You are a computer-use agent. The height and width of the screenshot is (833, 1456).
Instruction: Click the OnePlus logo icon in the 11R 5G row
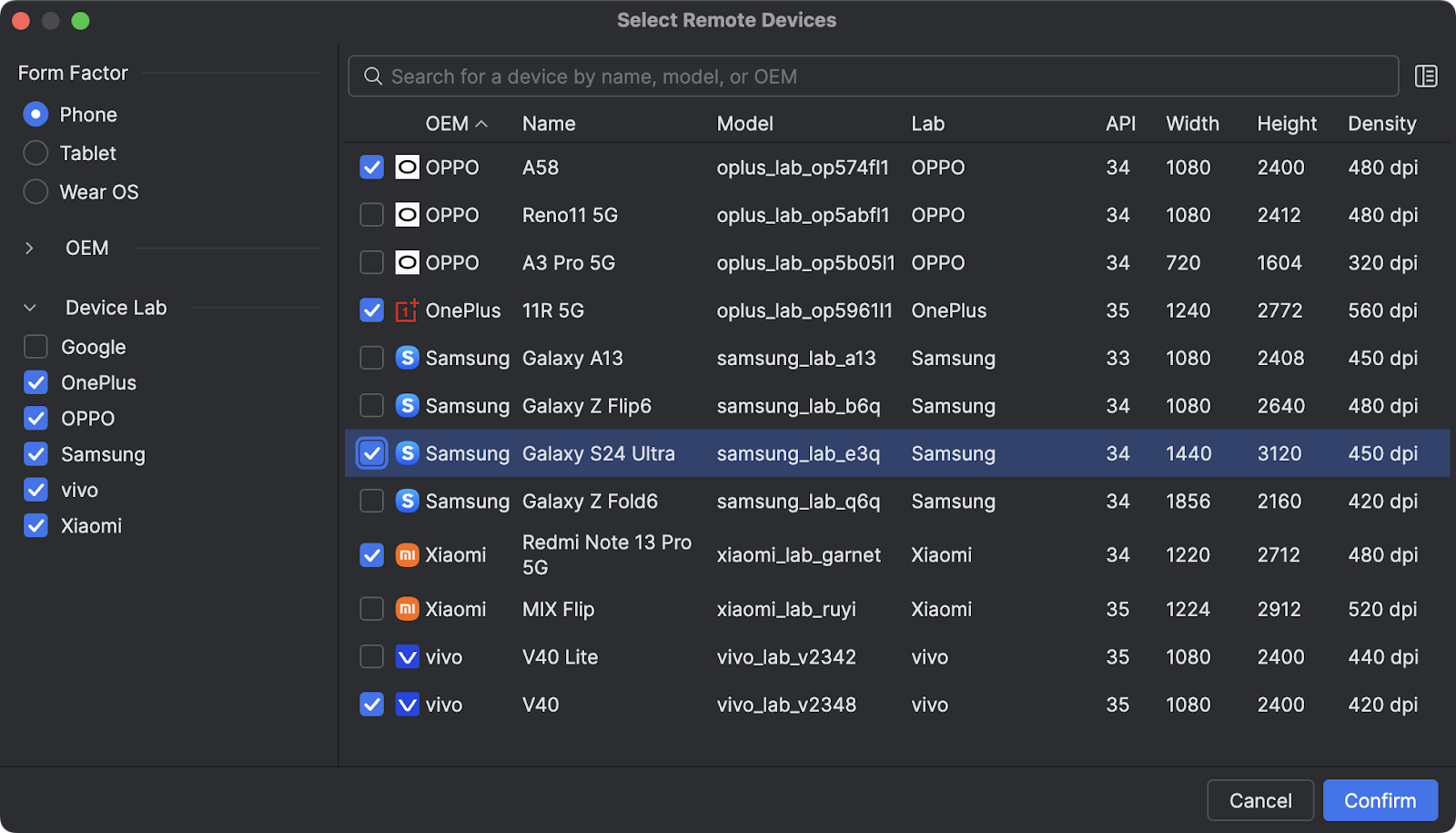coord(408,310)
